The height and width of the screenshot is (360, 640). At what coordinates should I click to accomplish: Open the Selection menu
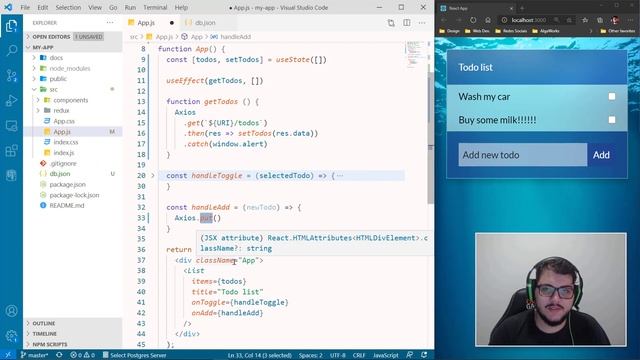pyautogui.click(x=68, y=8)
